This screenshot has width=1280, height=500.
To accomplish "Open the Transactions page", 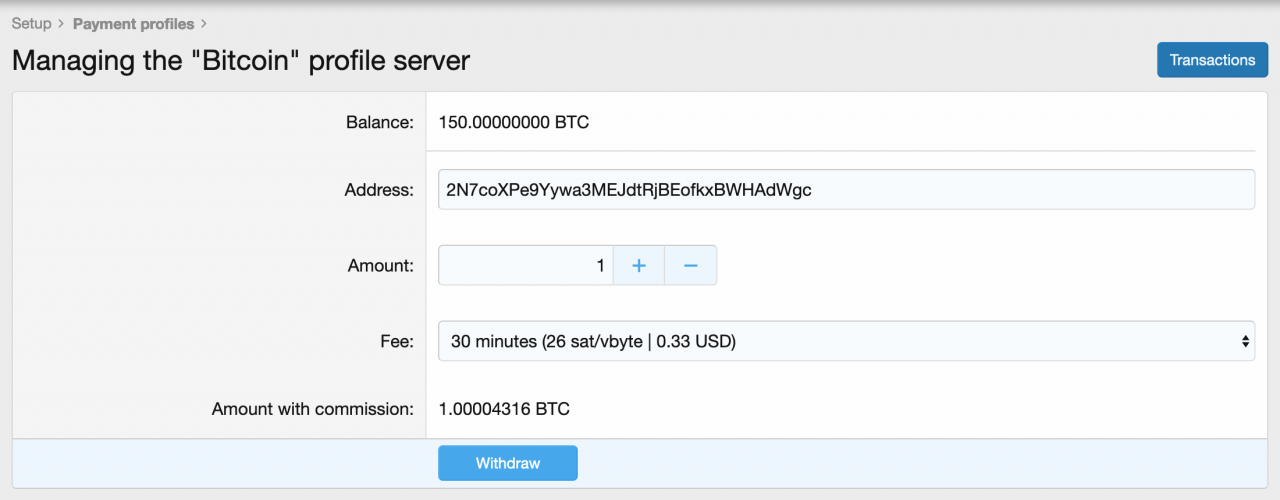I will (x=1212, y=60).
